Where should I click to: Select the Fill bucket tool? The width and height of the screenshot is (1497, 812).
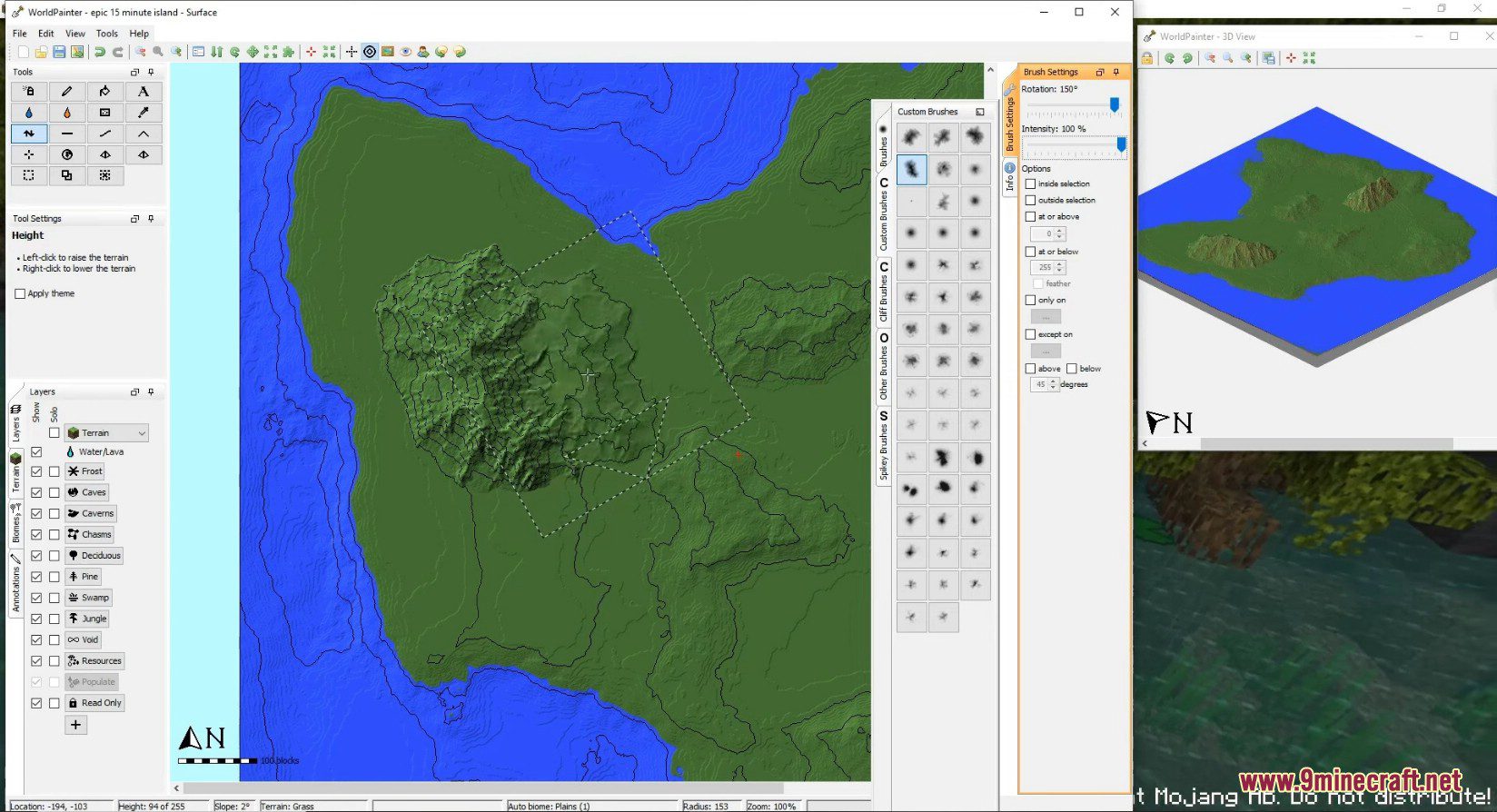105,91
